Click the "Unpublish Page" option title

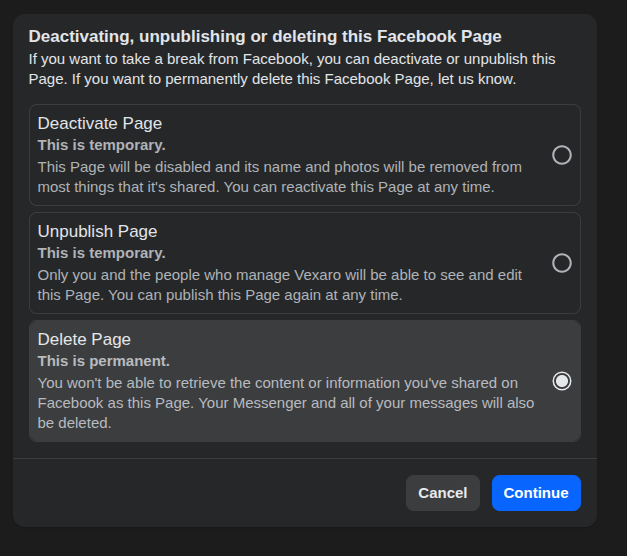(x=97, y=232)
